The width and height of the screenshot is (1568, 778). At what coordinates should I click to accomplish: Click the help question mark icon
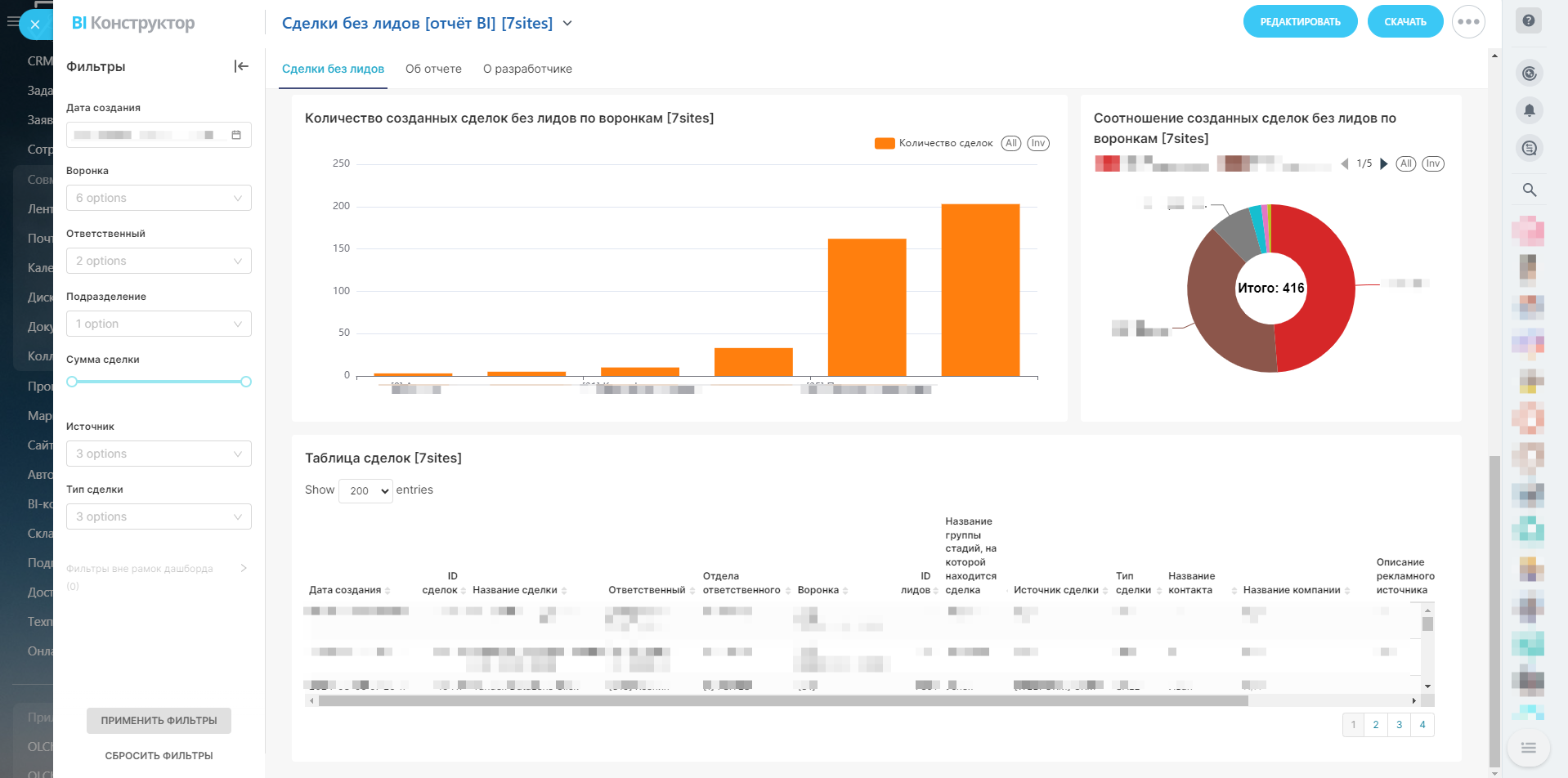[x=1529, y=20]
